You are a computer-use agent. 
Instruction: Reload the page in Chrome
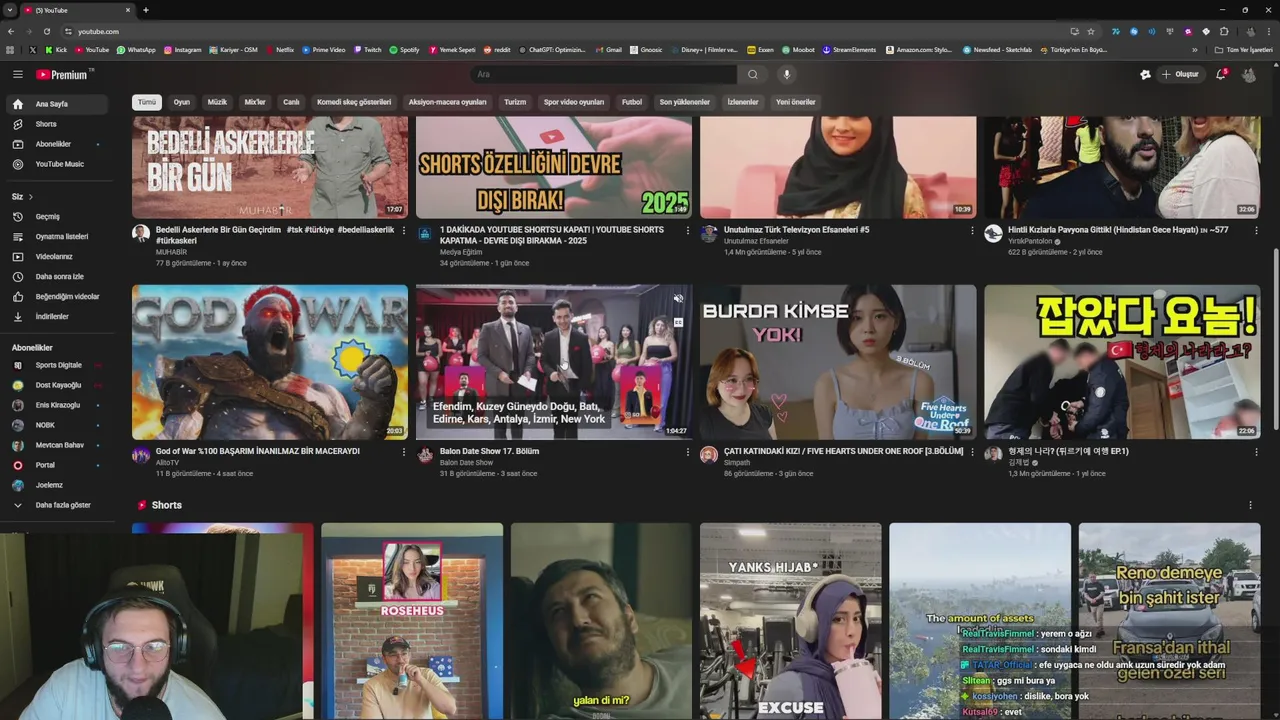[46, 31]
